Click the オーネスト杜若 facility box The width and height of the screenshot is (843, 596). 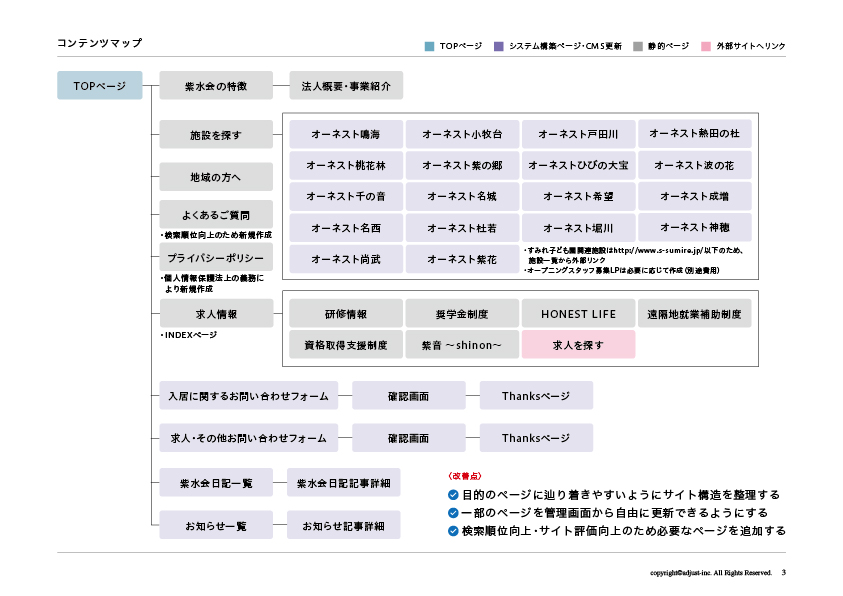point(462,228)
